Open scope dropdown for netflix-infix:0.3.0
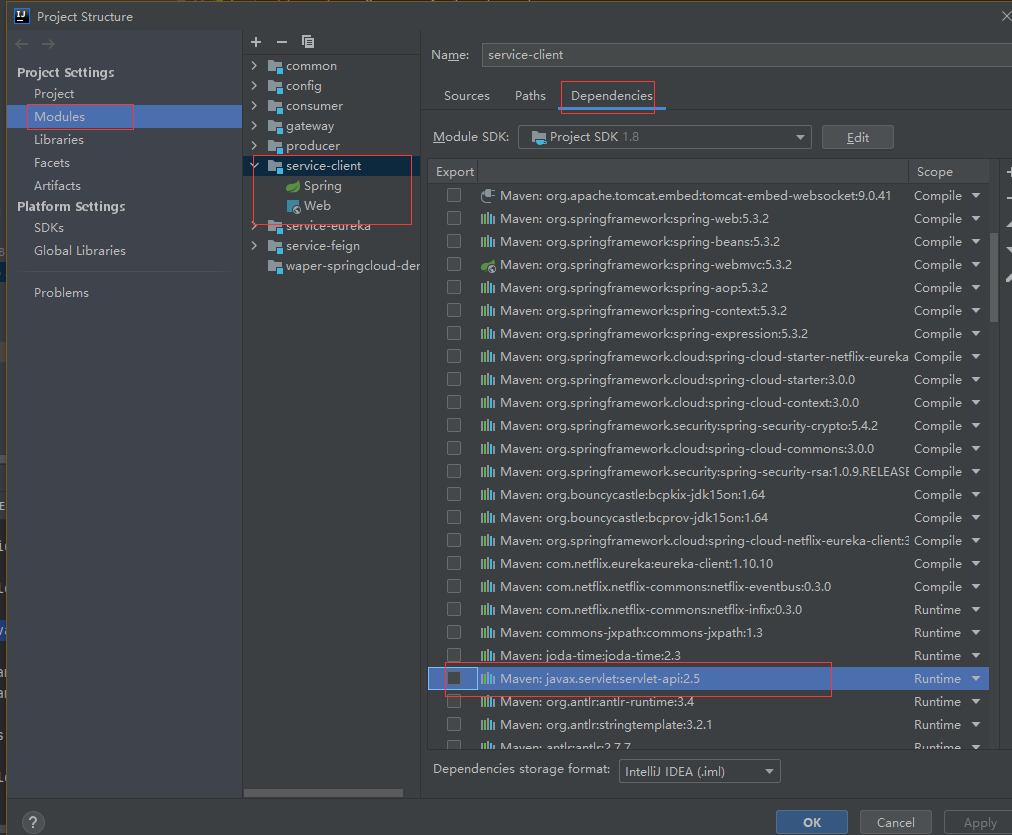 976,610
